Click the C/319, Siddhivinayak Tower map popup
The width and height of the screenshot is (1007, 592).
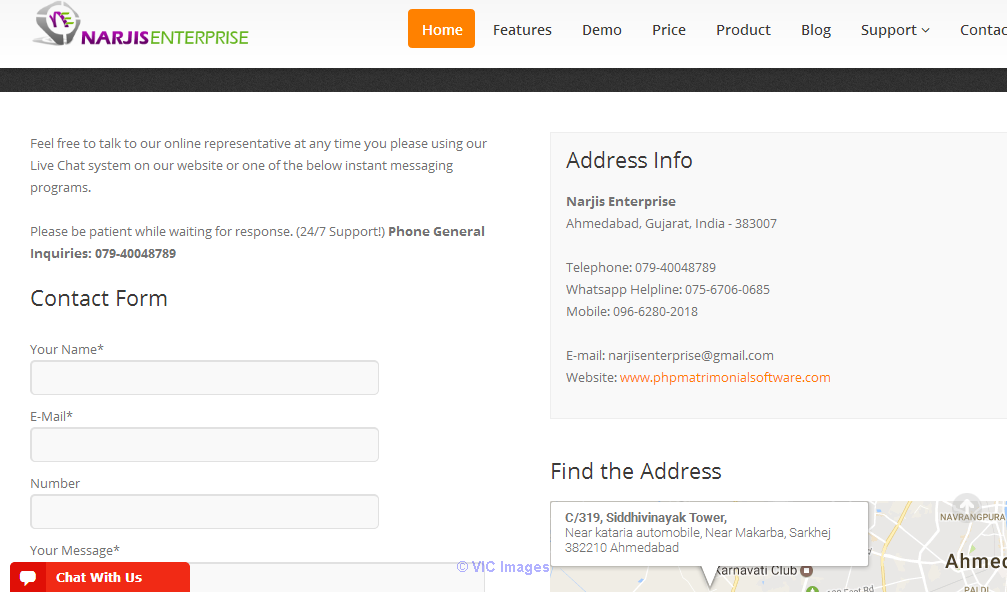(x=710, y=533)
